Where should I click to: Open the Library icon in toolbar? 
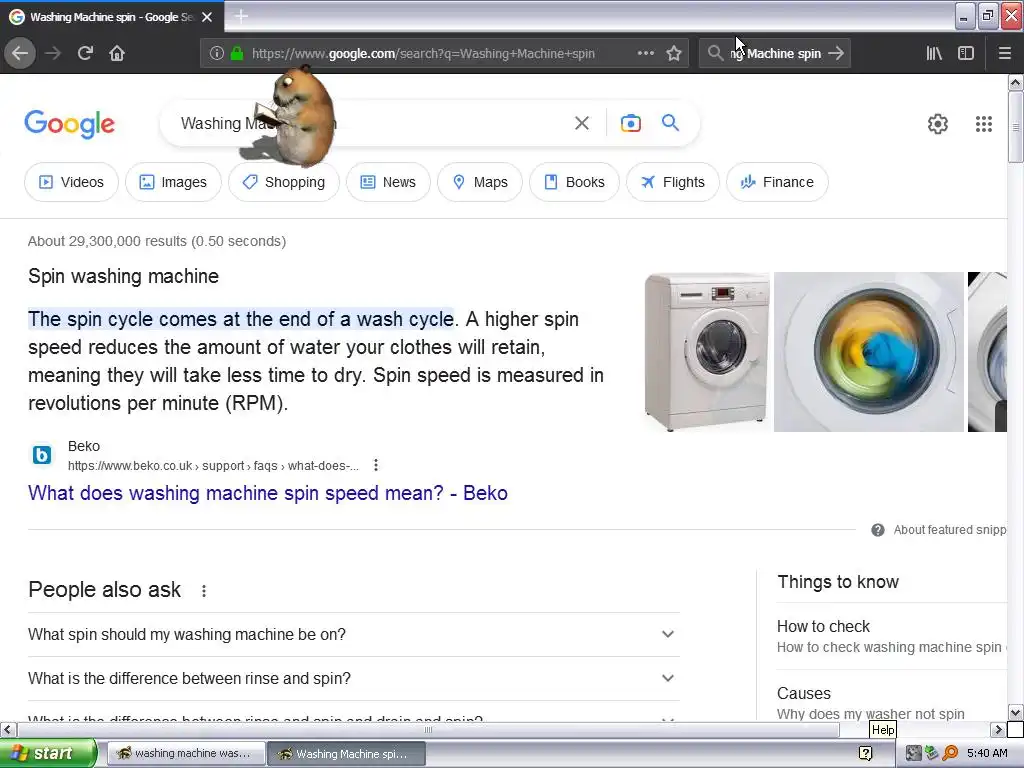934,53
